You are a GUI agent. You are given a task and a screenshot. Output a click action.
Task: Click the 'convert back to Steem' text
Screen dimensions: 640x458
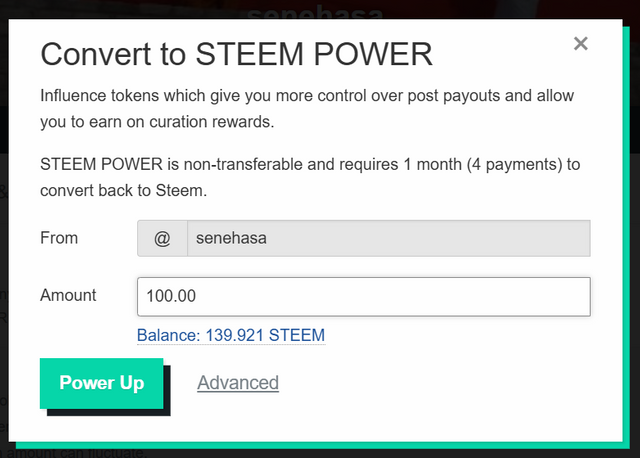pos(123,191)
